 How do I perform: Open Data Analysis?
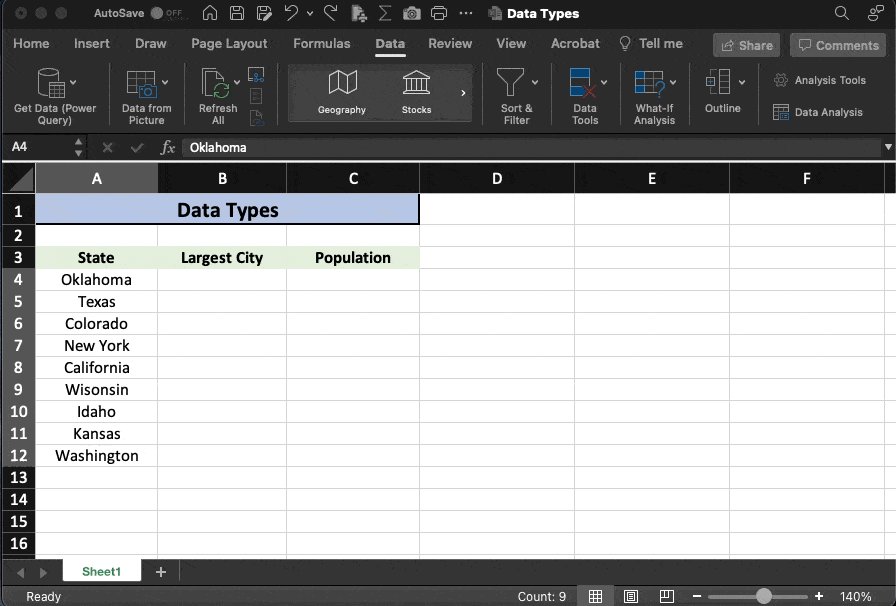point(817,112)
